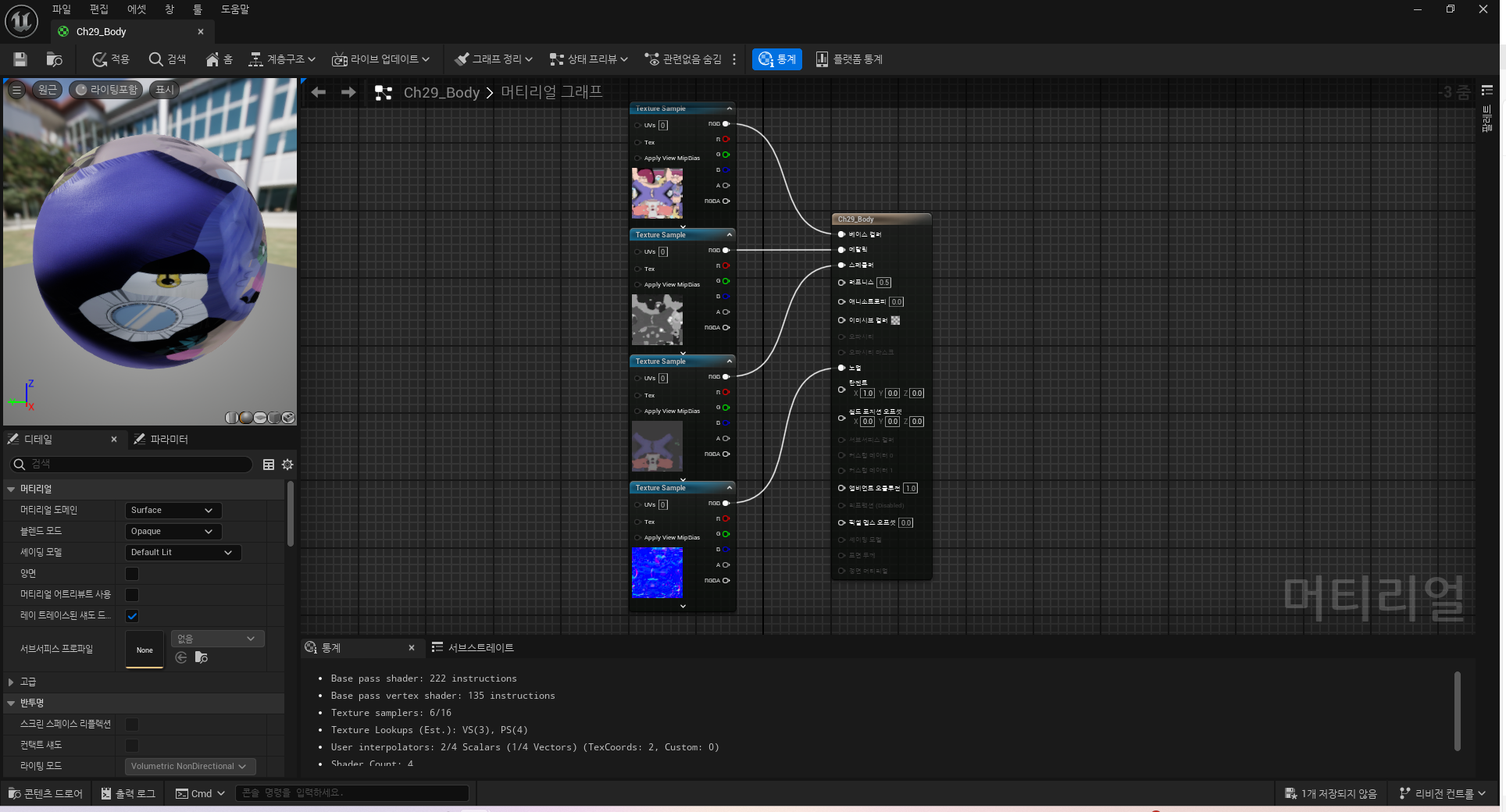1506x812 pixels.
Task: Toggle the 양면 (Two Sided) checkbox
Action: point(132,574)
